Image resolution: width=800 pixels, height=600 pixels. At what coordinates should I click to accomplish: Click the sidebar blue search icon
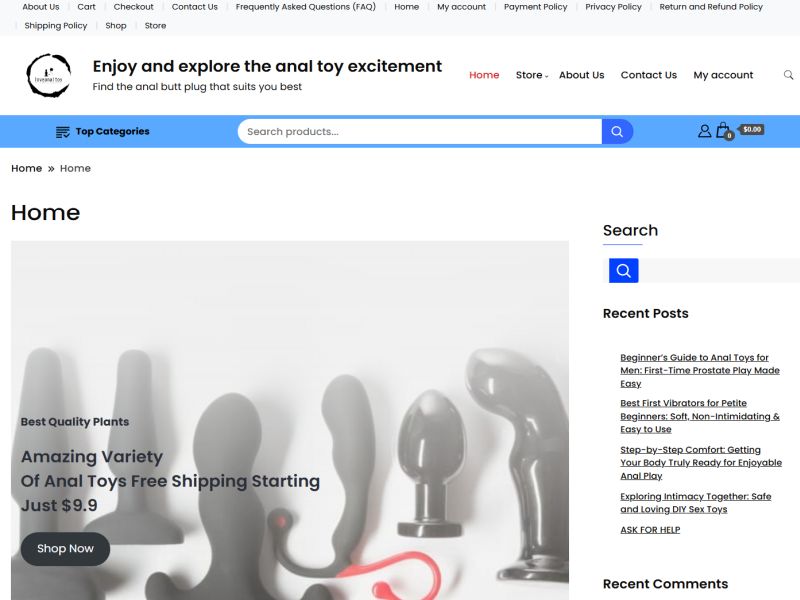pos(623,270)
